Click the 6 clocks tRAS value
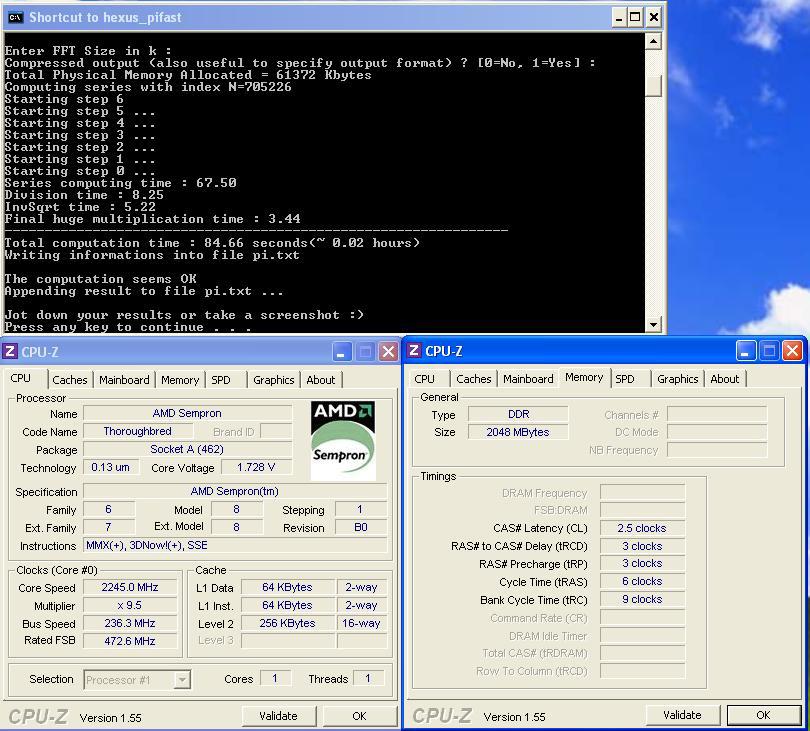The image size is (810, 731). (x=642, y=581)
